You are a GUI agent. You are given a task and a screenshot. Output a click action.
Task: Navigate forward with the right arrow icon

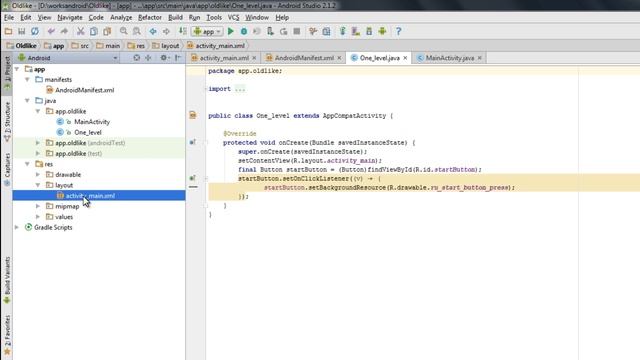[166, 31]
